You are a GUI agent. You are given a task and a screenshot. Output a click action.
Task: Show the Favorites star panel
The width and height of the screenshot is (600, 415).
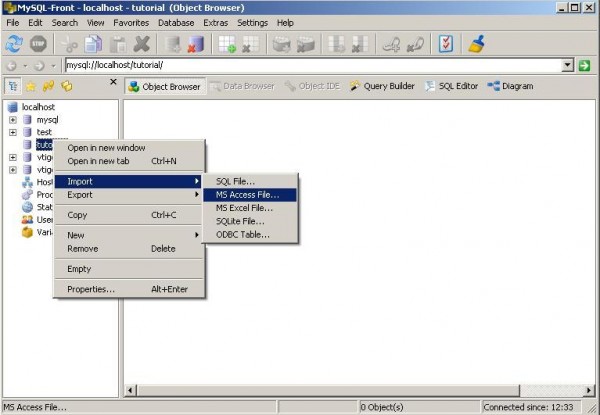pyautogui.click(x=31, y=86)
